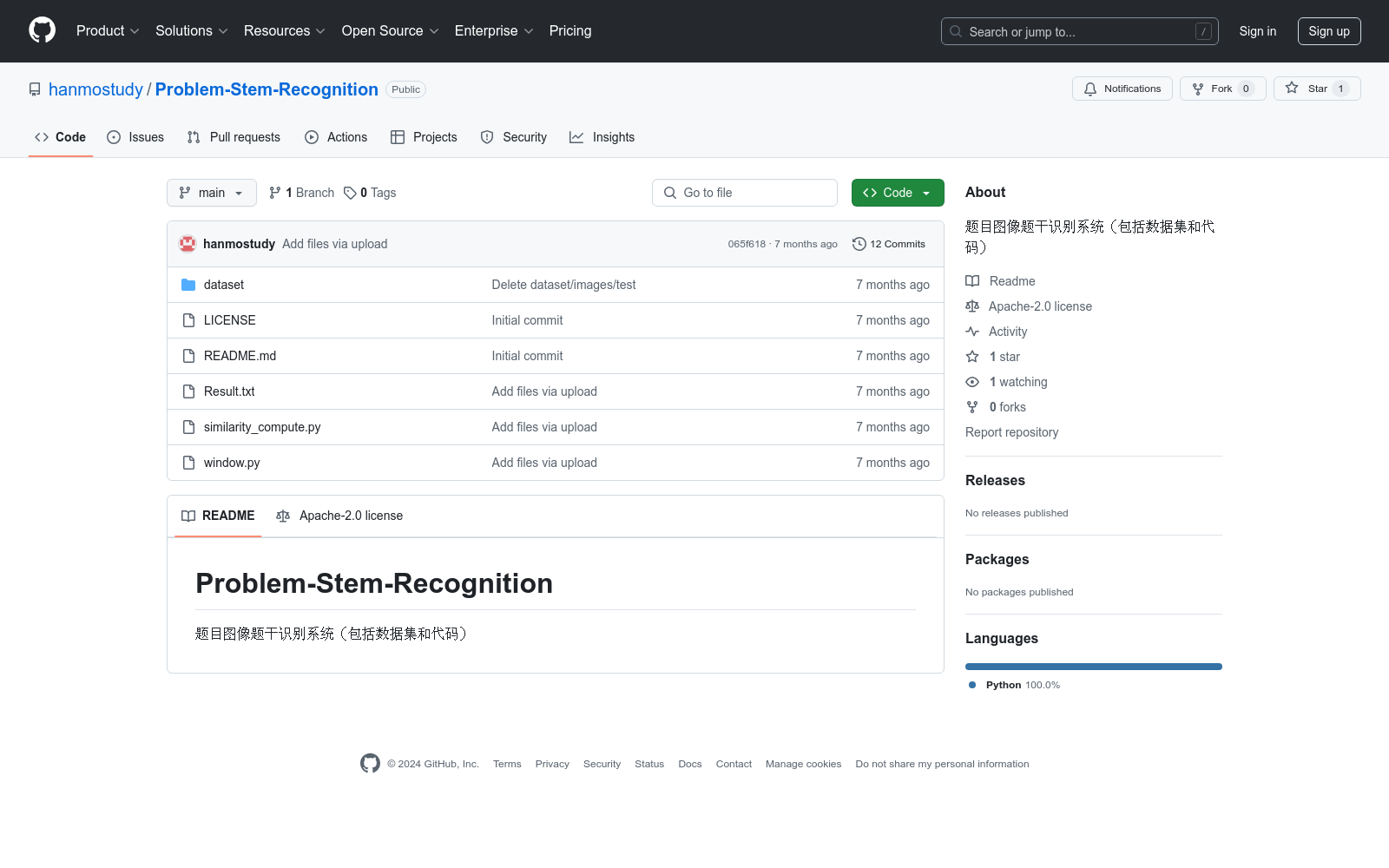
Task: Go to the Security tab
Action: click(x=514, y=137)
